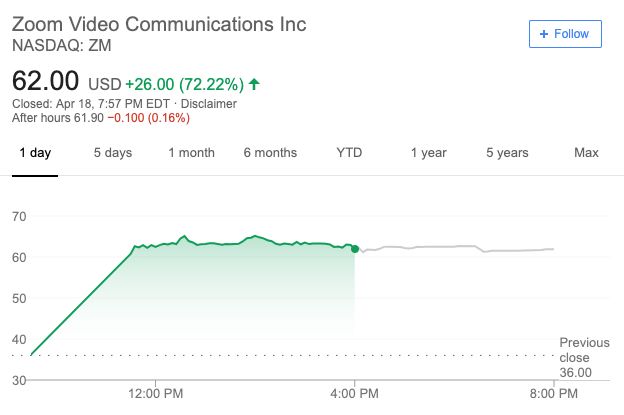Viewport: 624px width, 415px height.
Task: Select the 1 day tab
Action: (35, 153)
